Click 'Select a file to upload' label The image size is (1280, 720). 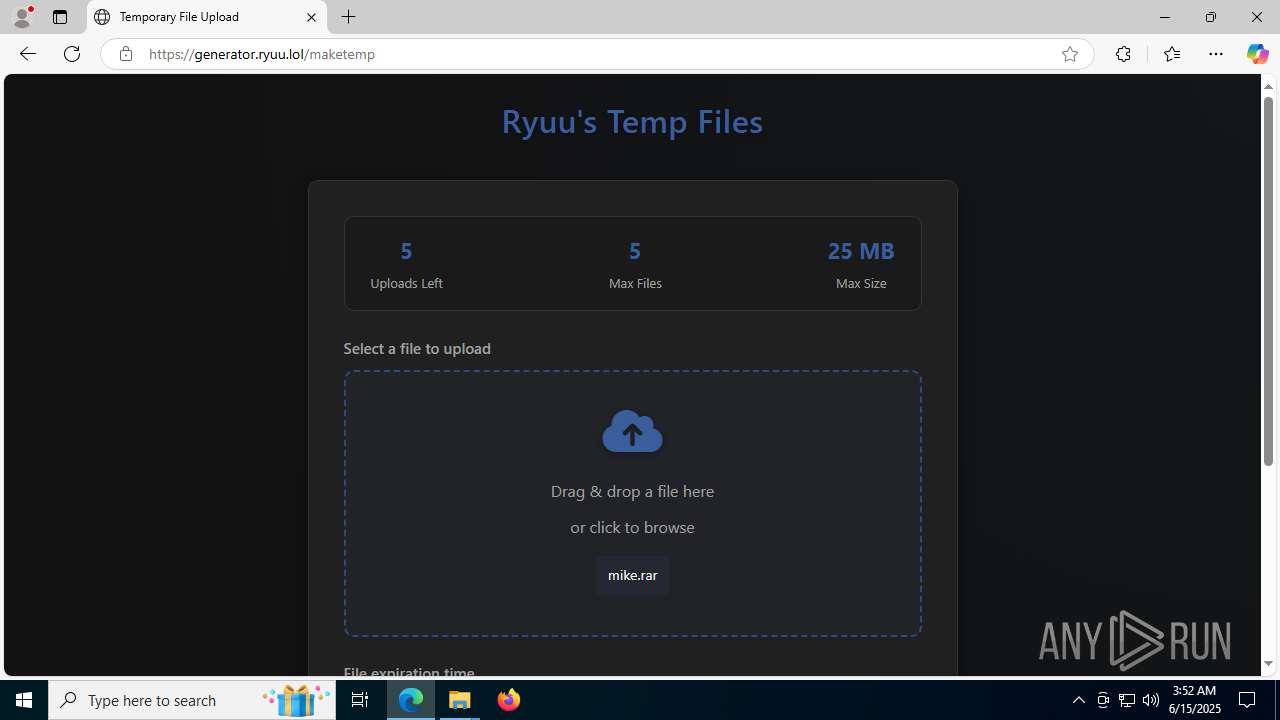pos(417,348)
